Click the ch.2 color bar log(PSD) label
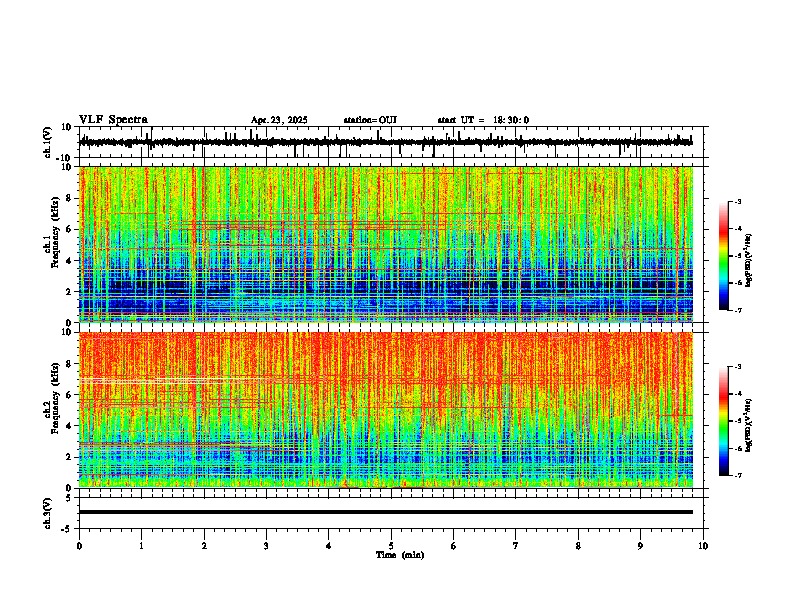This screenshot has height=612, width=792. coord(749,426)
